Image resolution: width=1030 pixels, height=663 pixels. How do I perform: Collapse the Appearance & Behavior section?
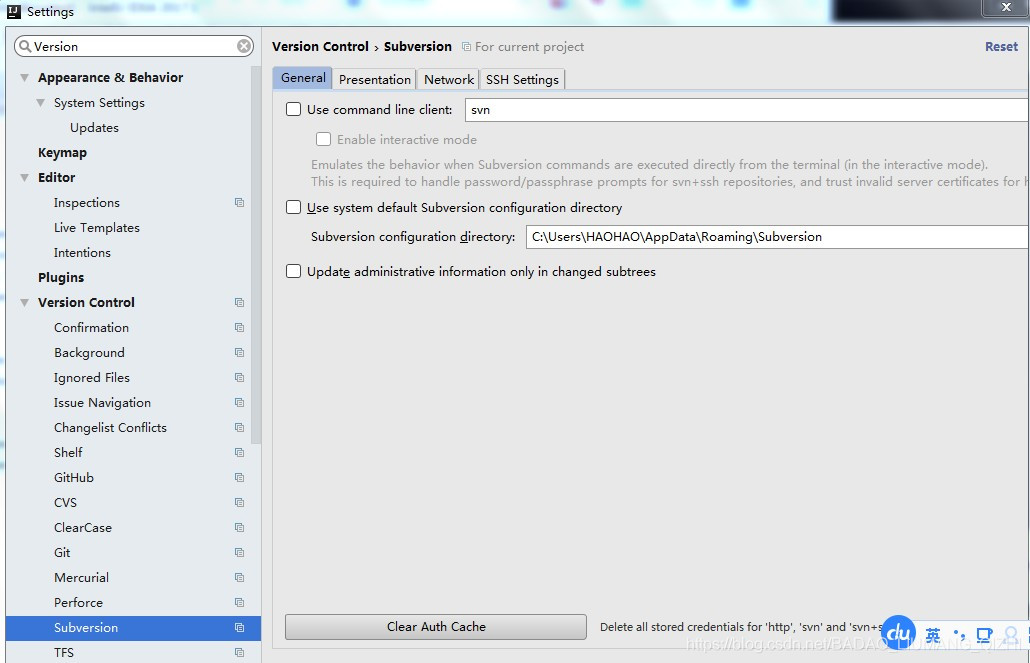point(22,77)
